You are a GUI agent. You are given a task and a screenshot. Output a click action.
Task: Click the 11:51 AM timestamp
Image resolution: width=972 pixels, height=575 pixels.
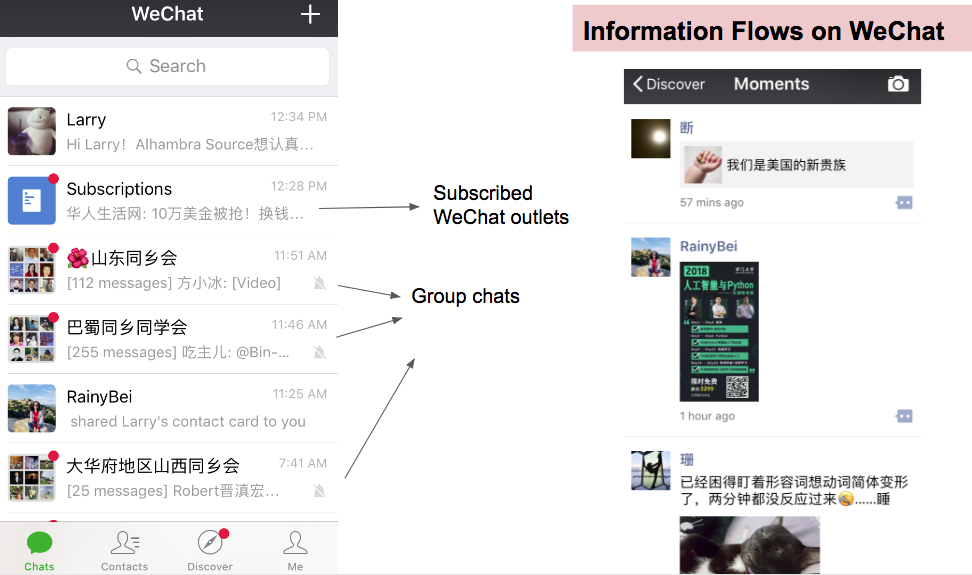click(300, 256)
